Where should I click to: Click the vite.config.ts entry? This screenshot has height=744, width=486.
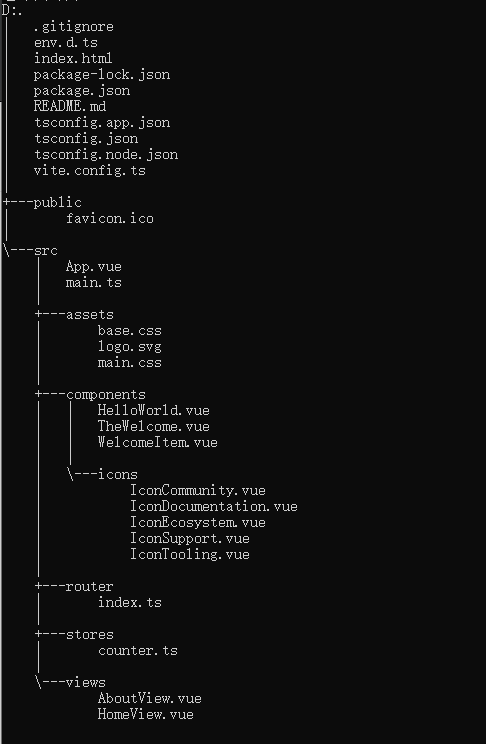(90, 171)
